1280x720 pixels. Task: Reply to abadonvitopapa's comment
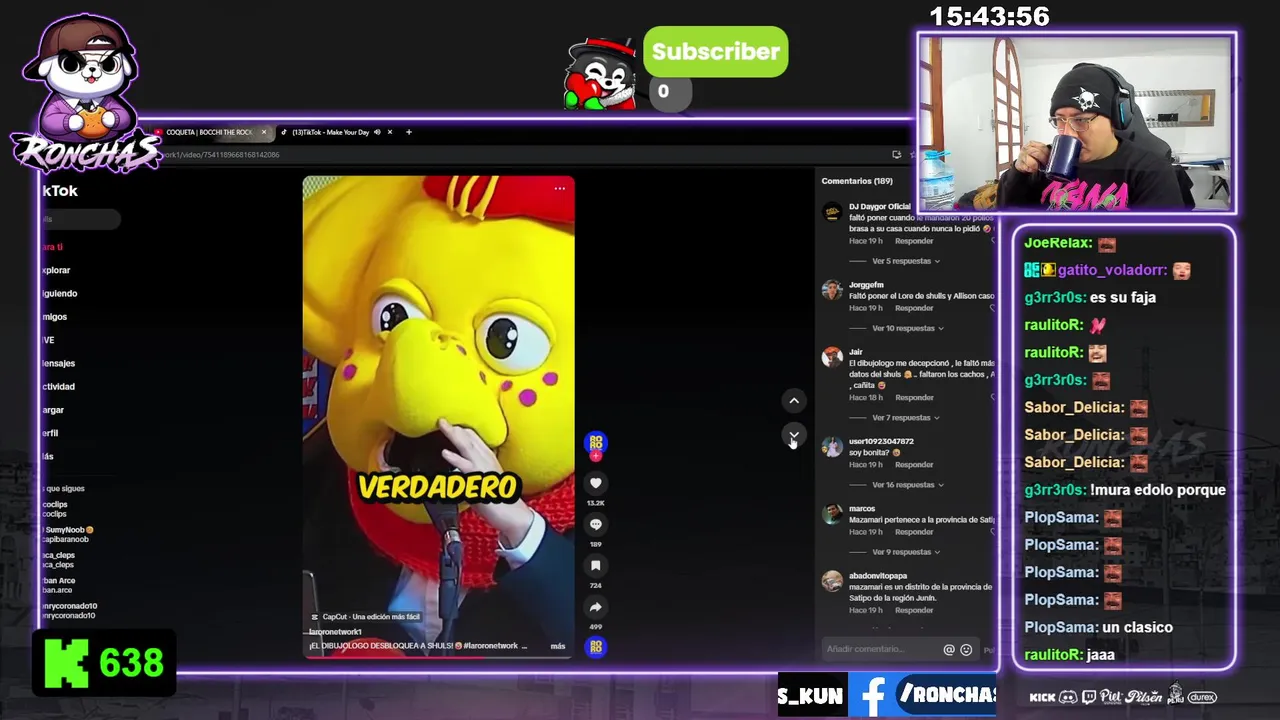[914, 610]
